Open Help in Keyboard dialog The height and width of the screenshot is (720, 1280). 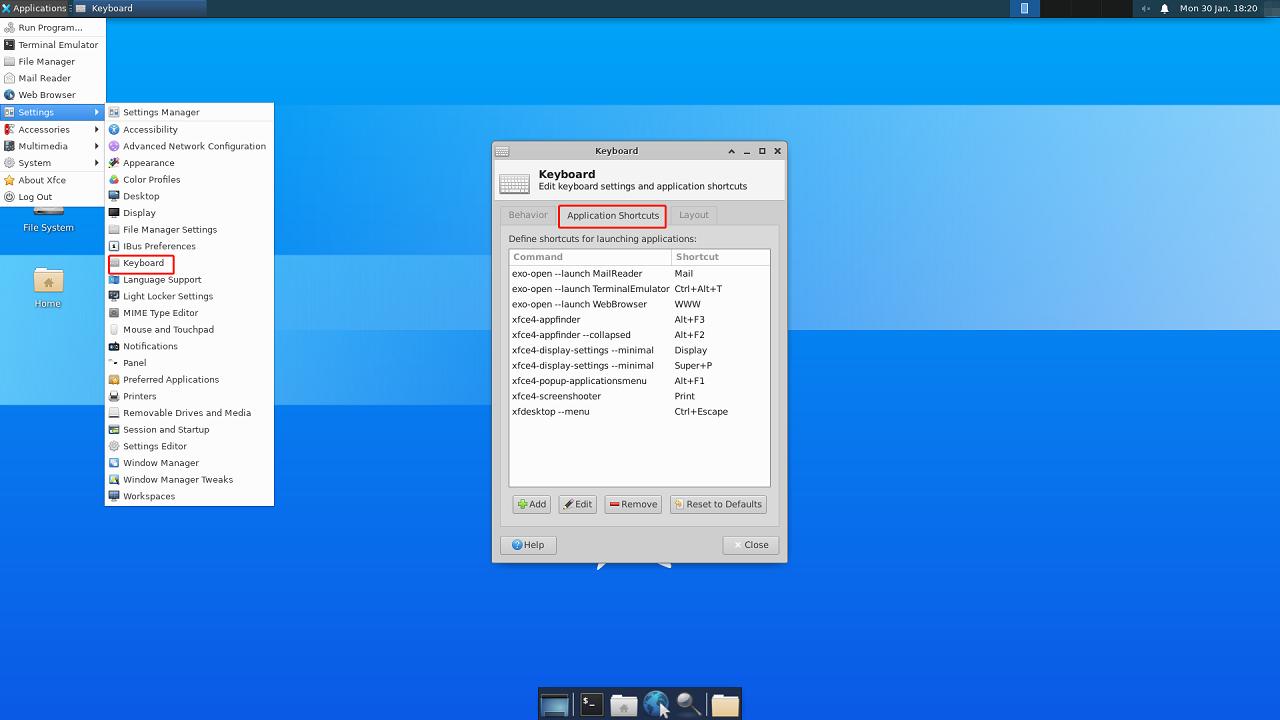tap(528, 545)
